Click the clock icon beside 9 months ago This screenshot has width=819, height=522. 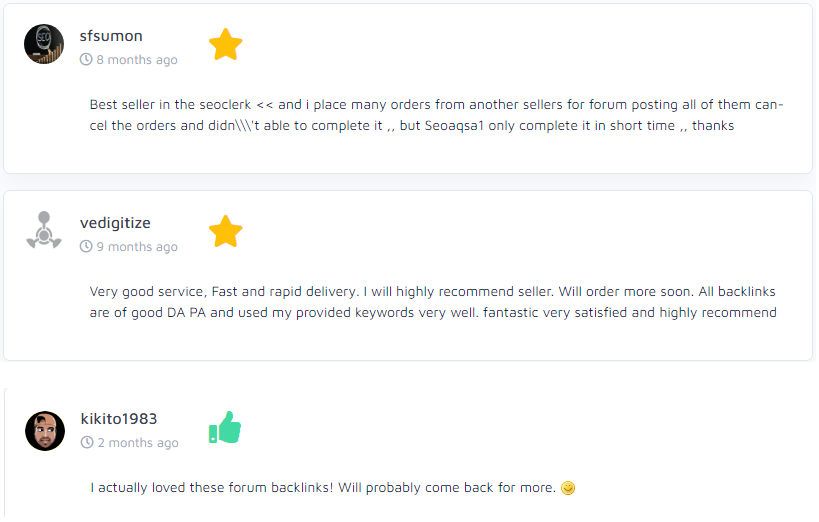[86, 247]
